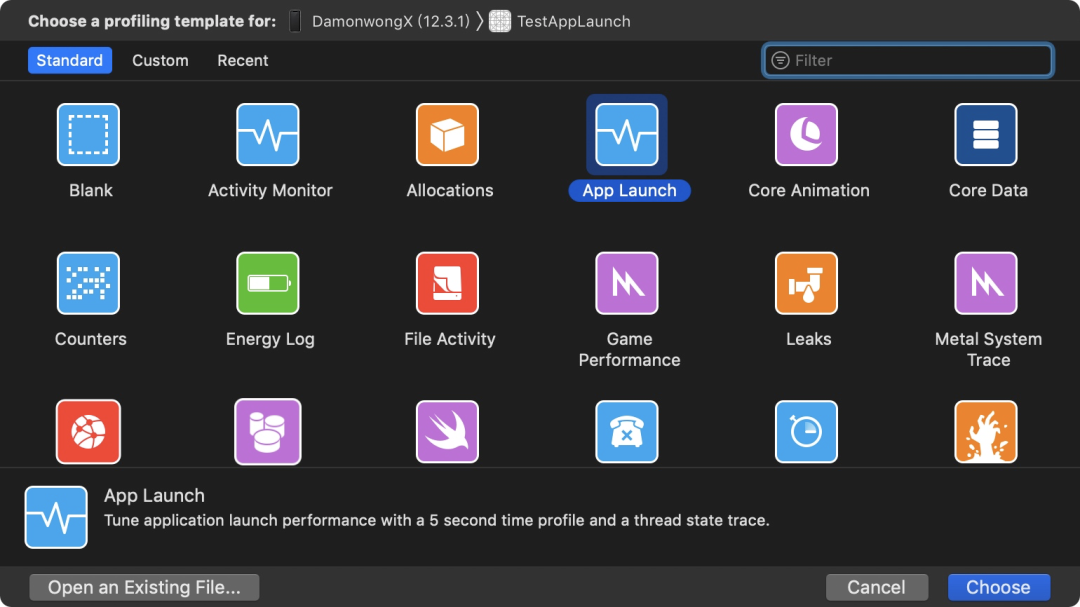Image resolution: width=1080 pixels, height=607 pixels.
Task: Pick the Time Profiler clock icon
Action: [807, 431]
